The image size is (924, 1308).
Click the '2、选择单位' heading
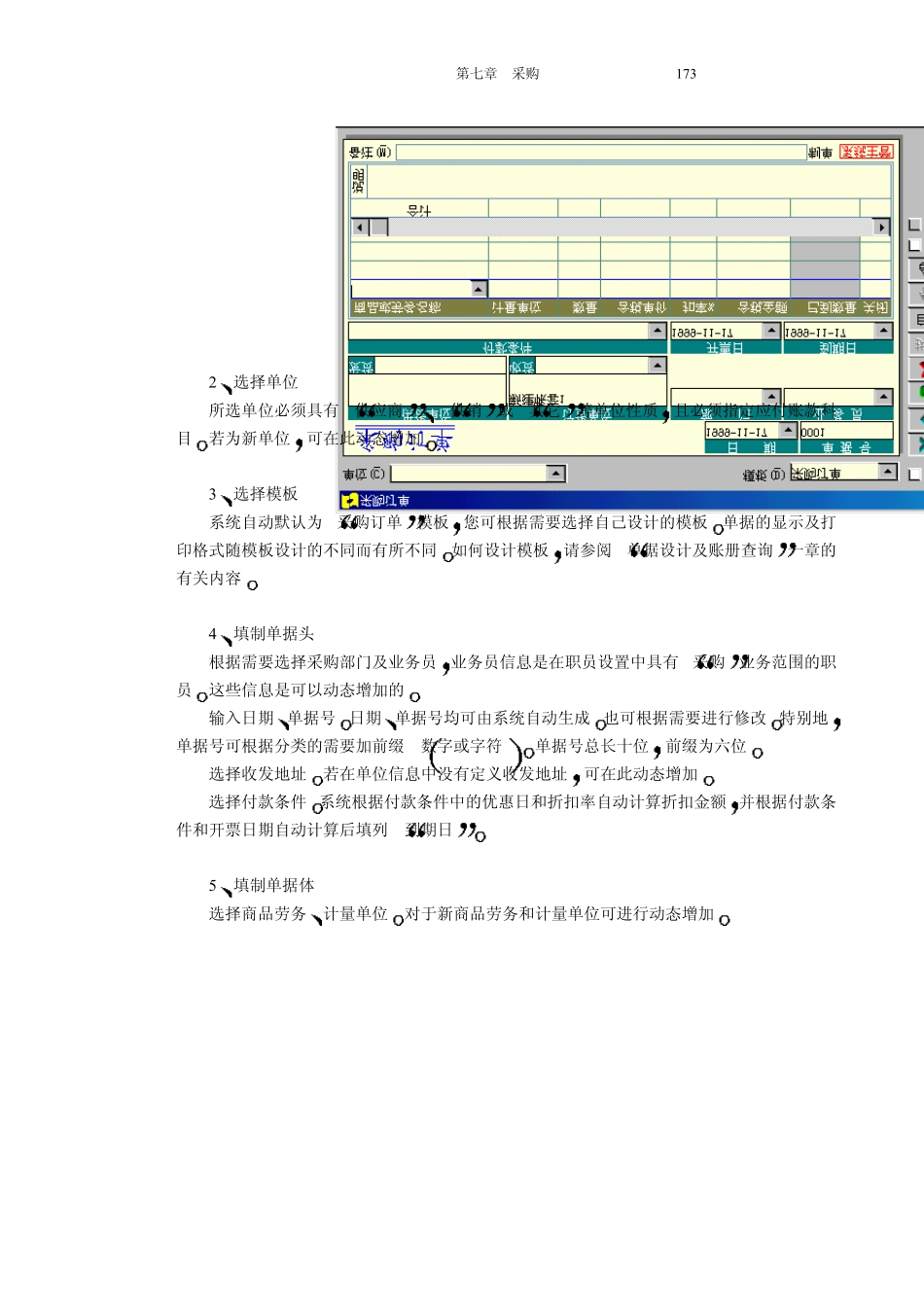click(x=253, y=382)
